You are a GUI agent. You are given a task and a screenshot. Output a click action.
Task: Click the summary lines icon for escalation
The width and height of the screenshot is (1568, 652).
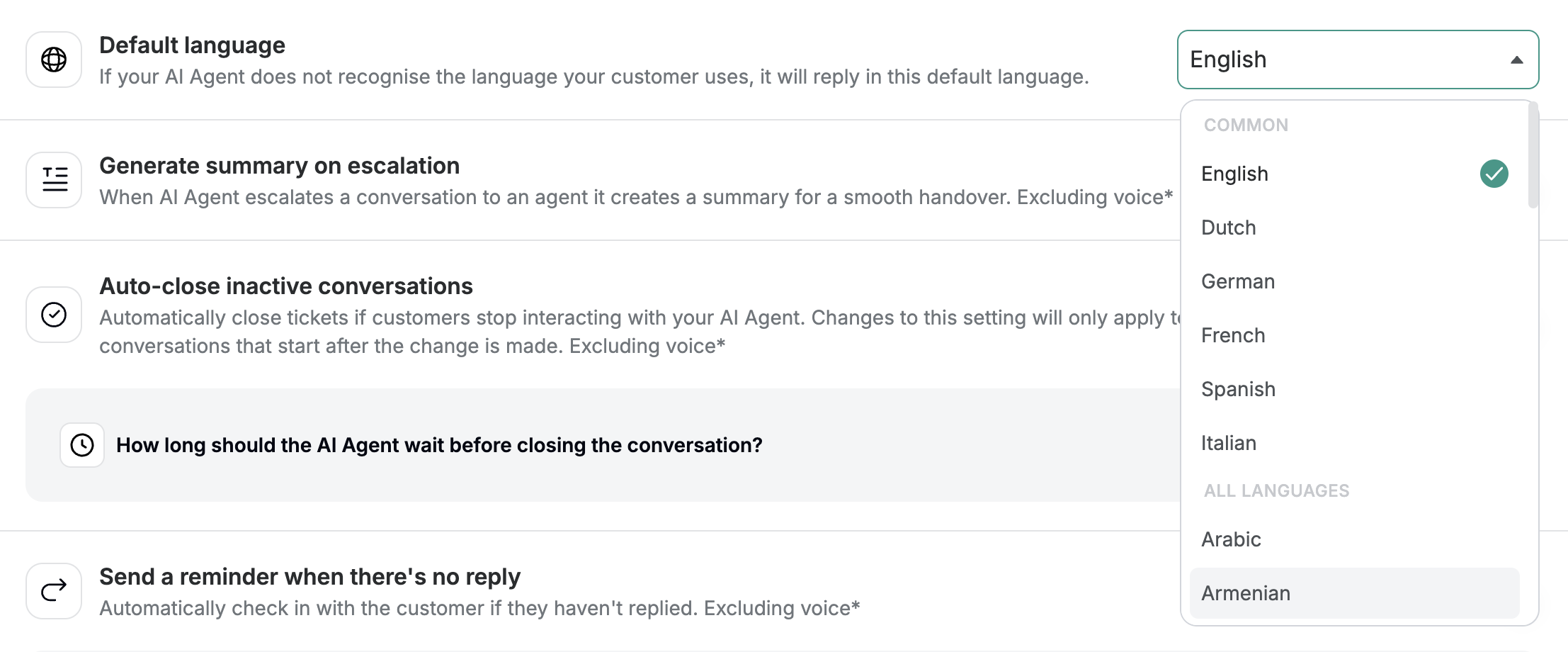pyautogui.click(x=54, y=180)
